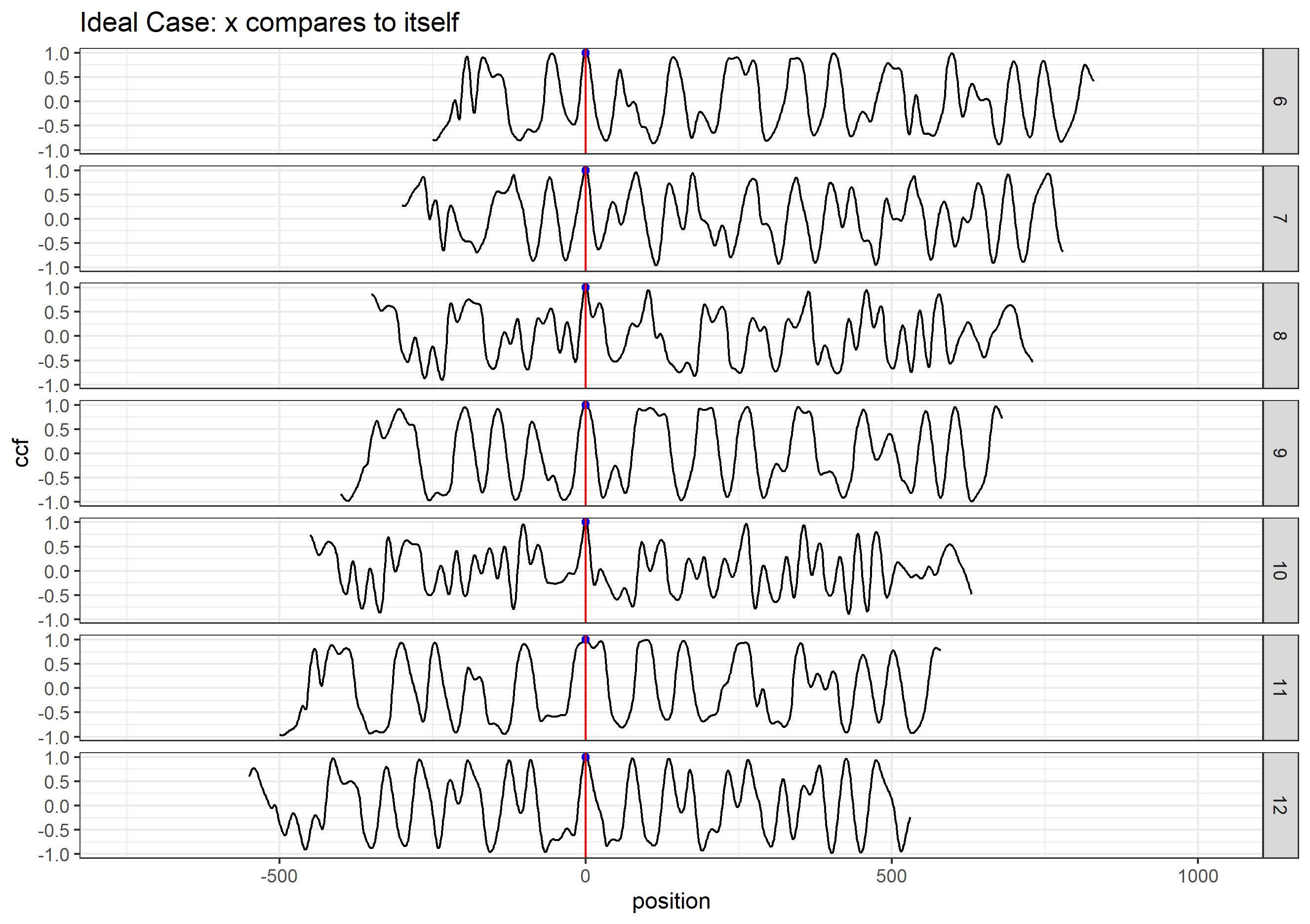Click the '-1.0' y-tick label of panel 9
Screen dimensions: 1310x924
pos(54,503)
